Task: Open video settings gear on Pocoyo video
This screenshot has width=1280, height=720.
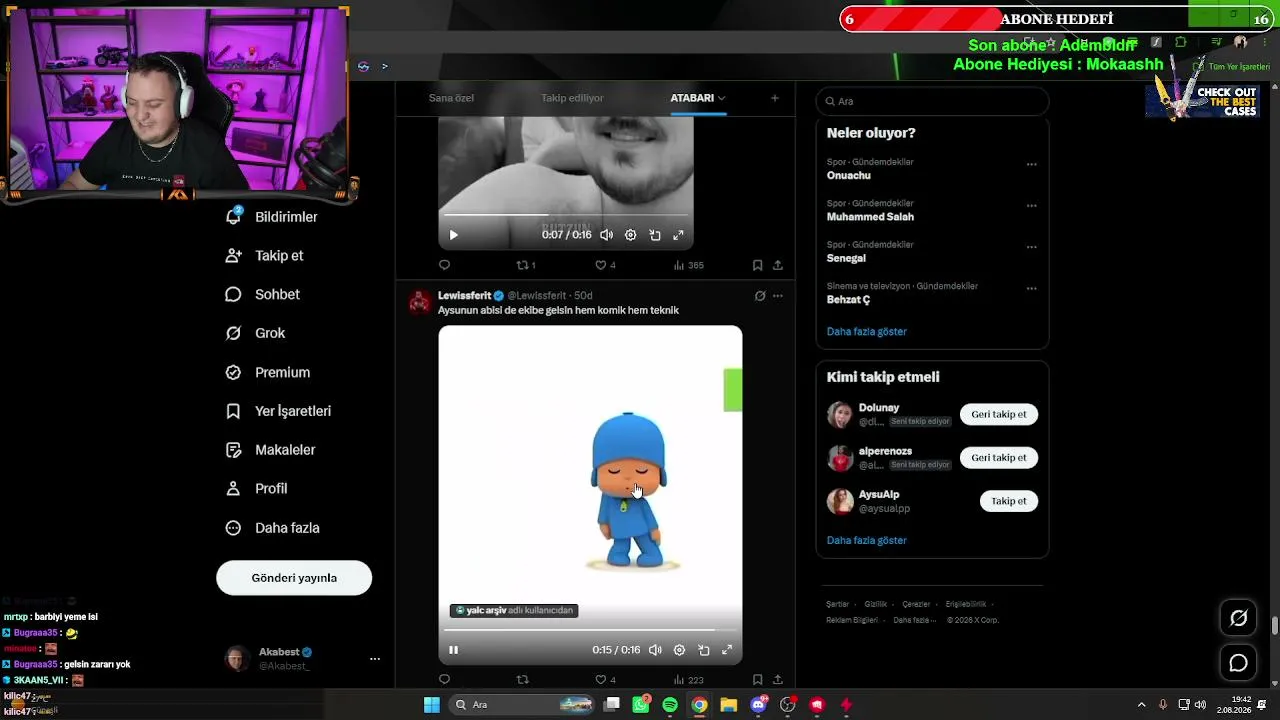Action: (679, 650)
